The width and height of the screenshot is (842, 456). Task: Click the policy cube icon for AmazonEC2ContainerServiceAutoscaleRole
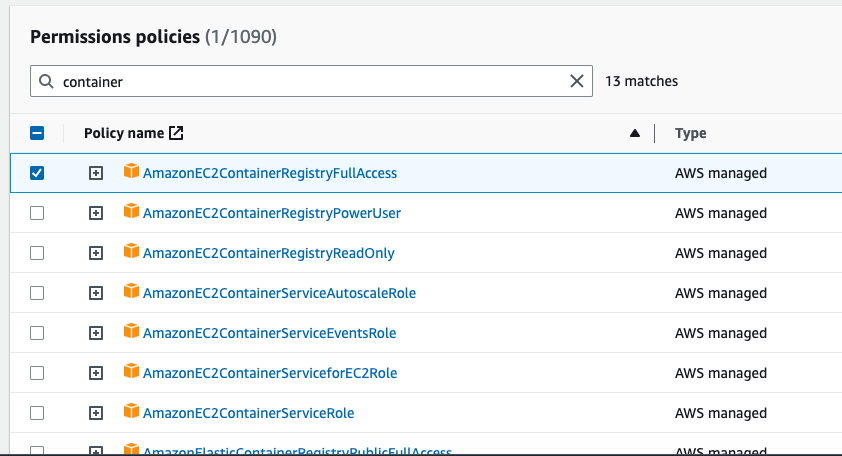click(131, 291)
